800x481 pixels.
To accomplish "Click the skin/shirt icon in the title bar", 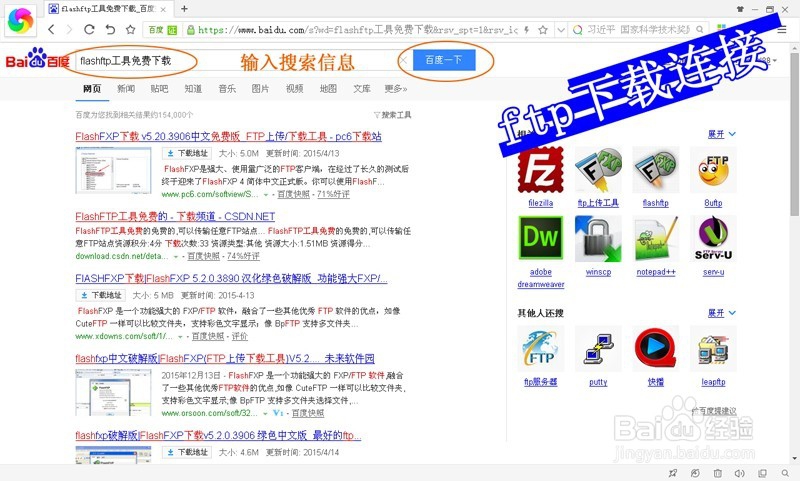I will [740, 9].
